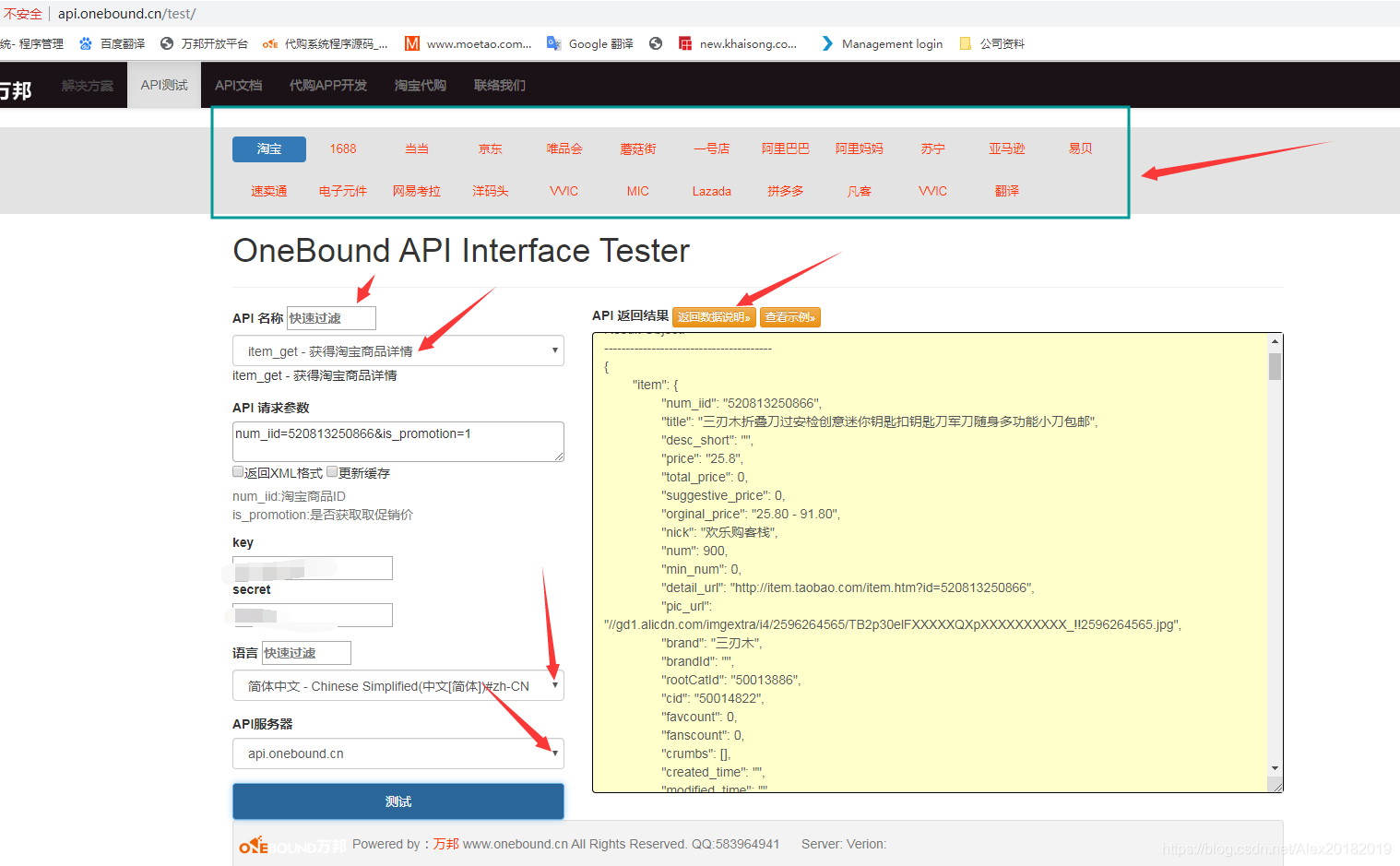
Task: Select the 一号店 platform link
Action: [712, 148]
